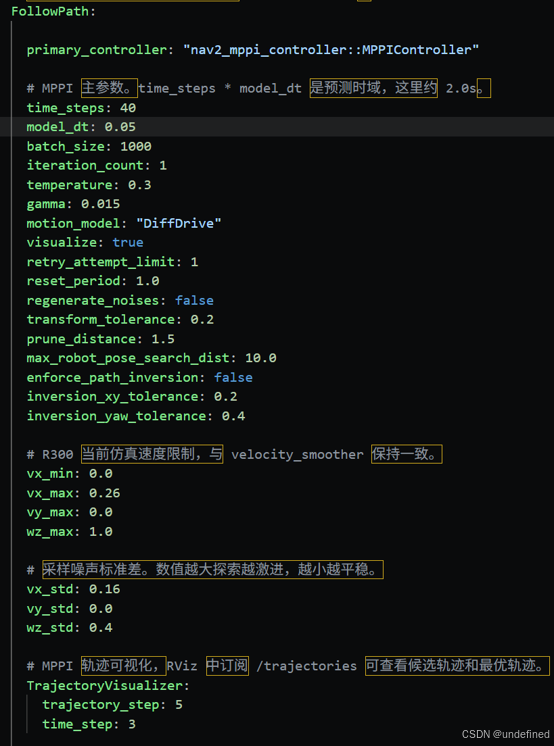This screenshot has width=554, height=746.
Task: Click the nav2_mppi_controller::MPPIController string value
Action: click(331, 50)
